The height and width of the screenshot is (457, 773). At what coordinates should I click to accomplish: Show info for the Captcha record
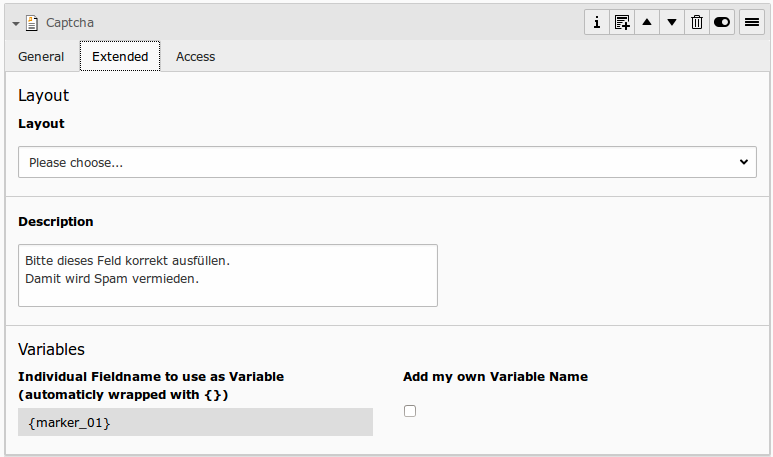(597, 22)
